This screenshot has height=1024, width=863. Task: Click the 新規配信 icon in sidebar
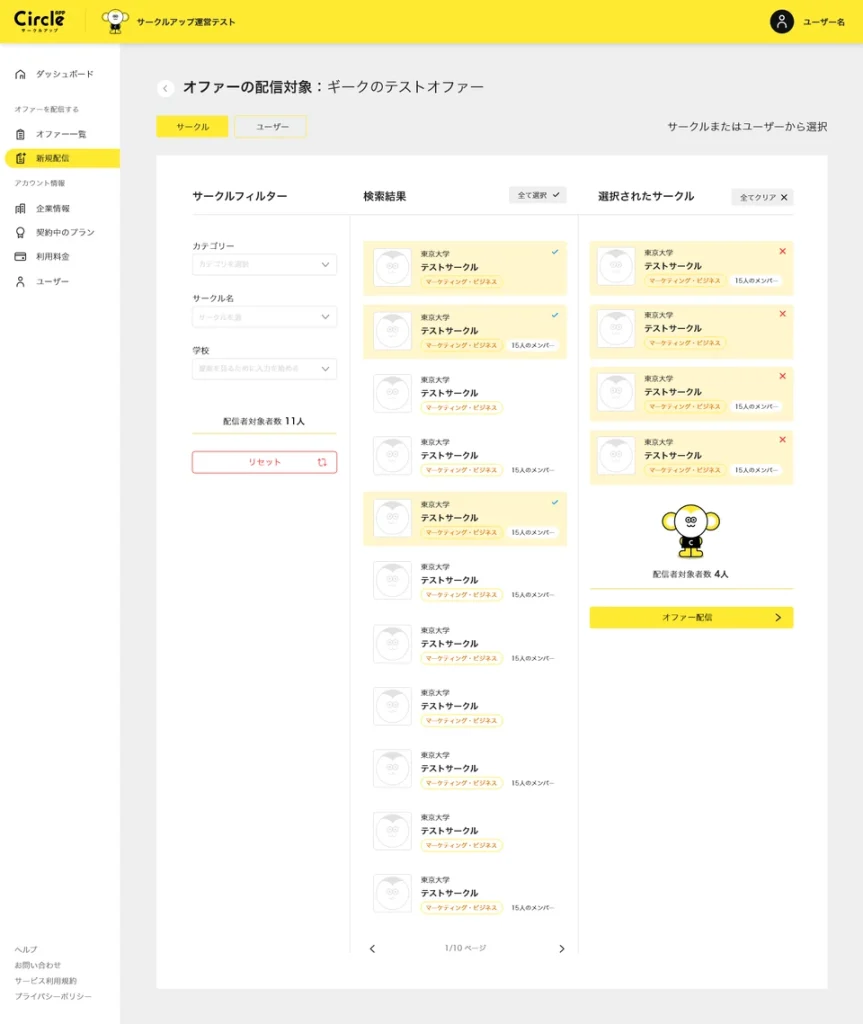click(20, 158)
